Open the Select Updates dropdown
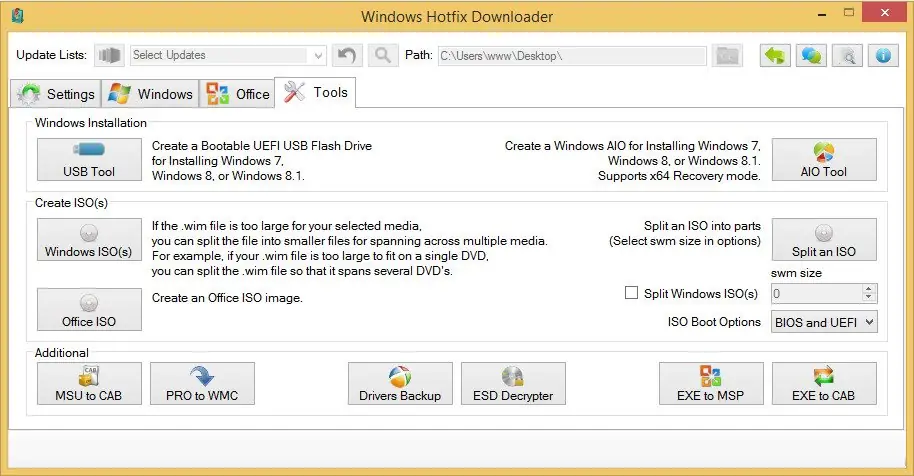 click(228, 55)
